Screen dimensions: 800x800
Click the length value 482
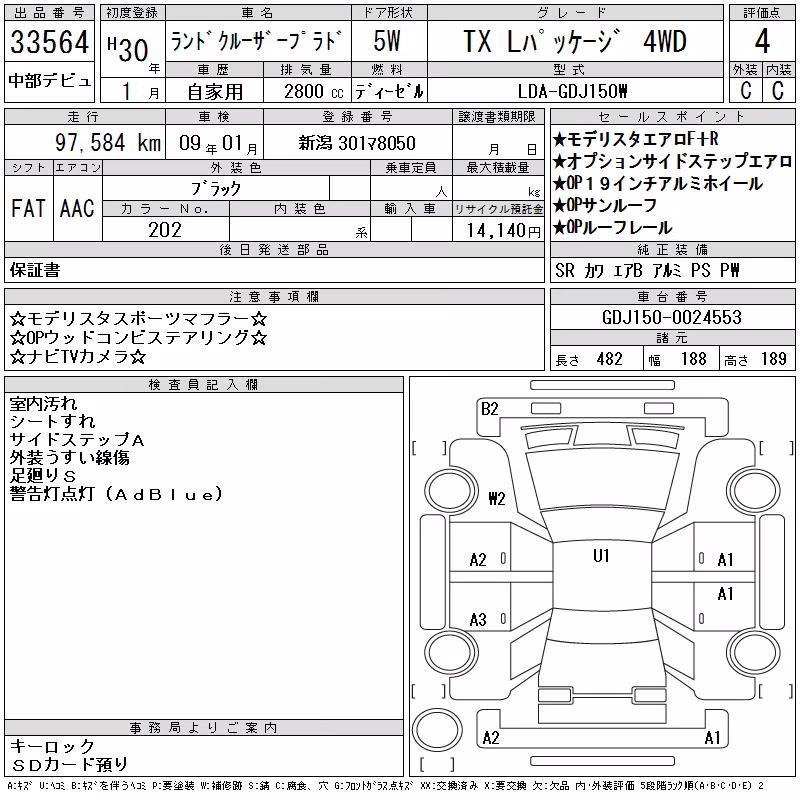coord(610,359)
